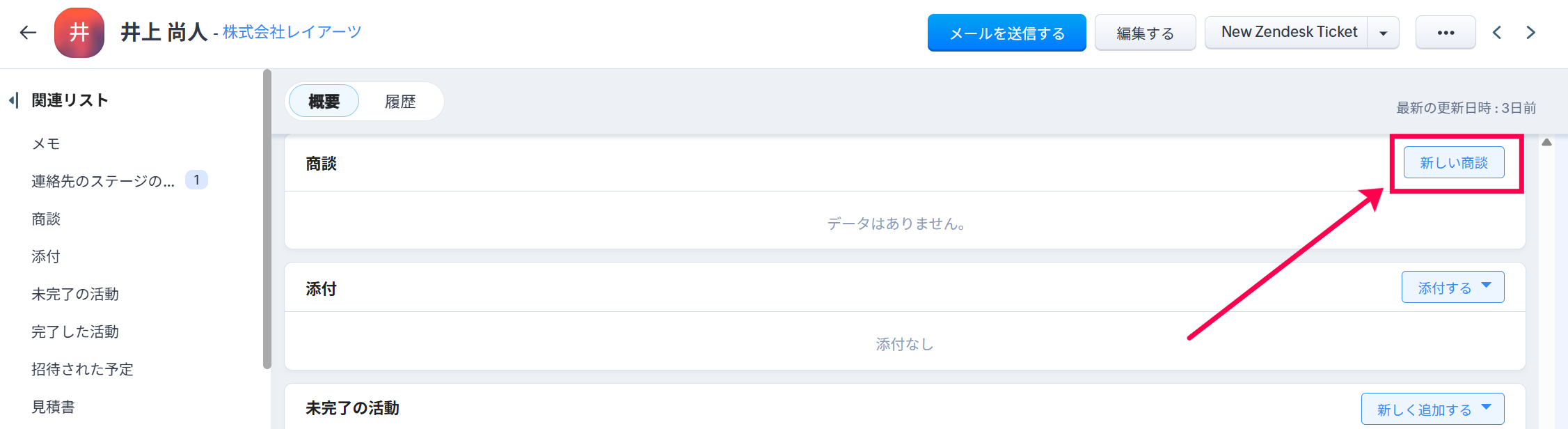
Task: Open the 新しく追加する dropdown
Action: pyautogui.click(x=1432, y=409)
